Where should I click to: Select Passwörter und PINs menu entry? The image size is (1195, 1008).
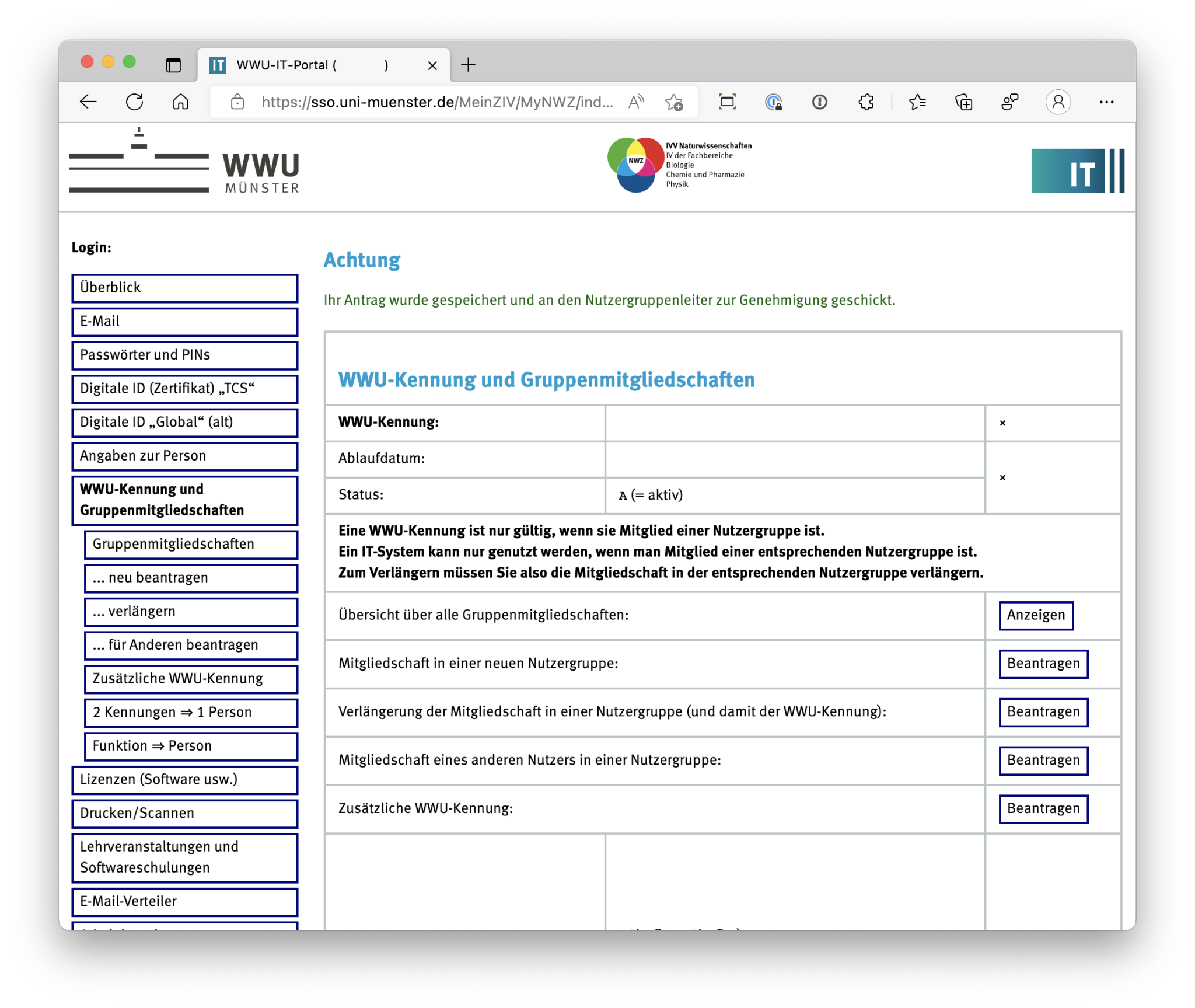click(184, 355)
